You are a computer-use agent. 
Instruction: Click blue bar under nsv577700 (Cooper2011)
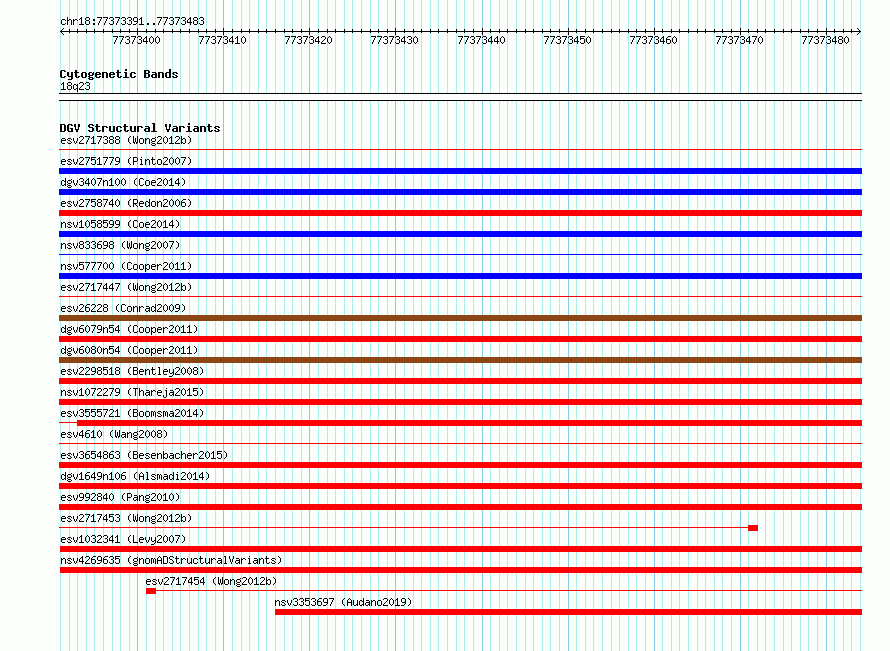pos(460,276)
